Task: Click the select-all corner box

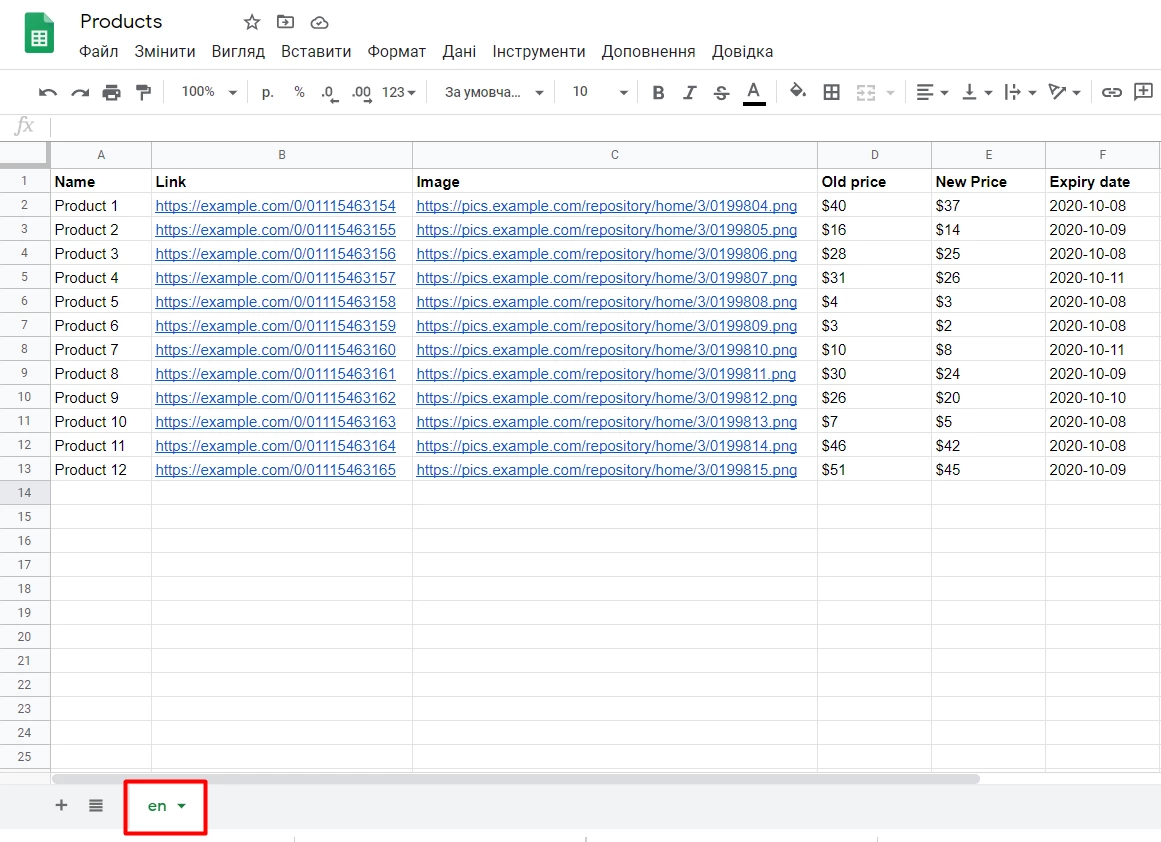Action: click(x=24, y=155)
